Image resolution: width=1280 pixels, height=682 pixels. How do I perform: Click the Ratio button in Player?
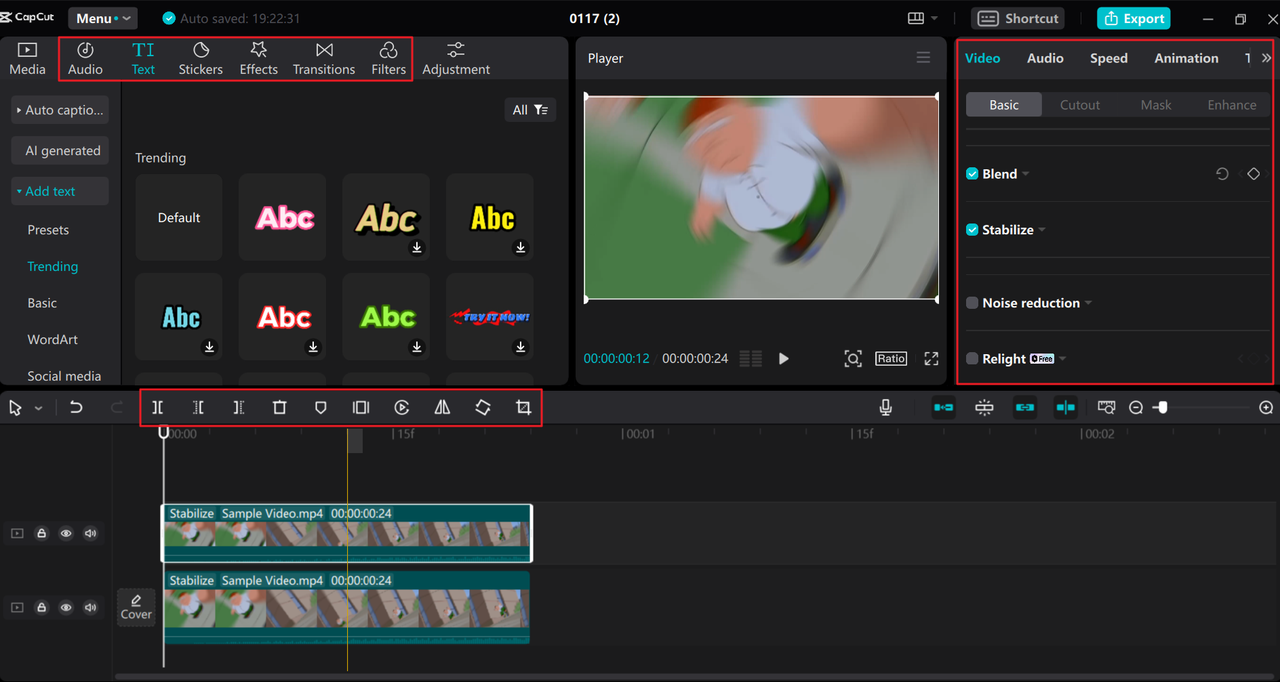pyautogui.click(x=891, y=358)
